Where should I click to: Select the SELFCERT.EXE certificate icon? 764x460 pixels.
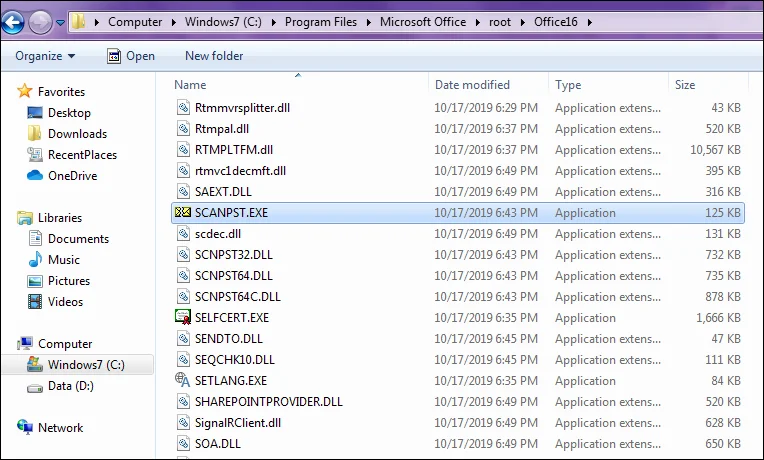[183, 317]
